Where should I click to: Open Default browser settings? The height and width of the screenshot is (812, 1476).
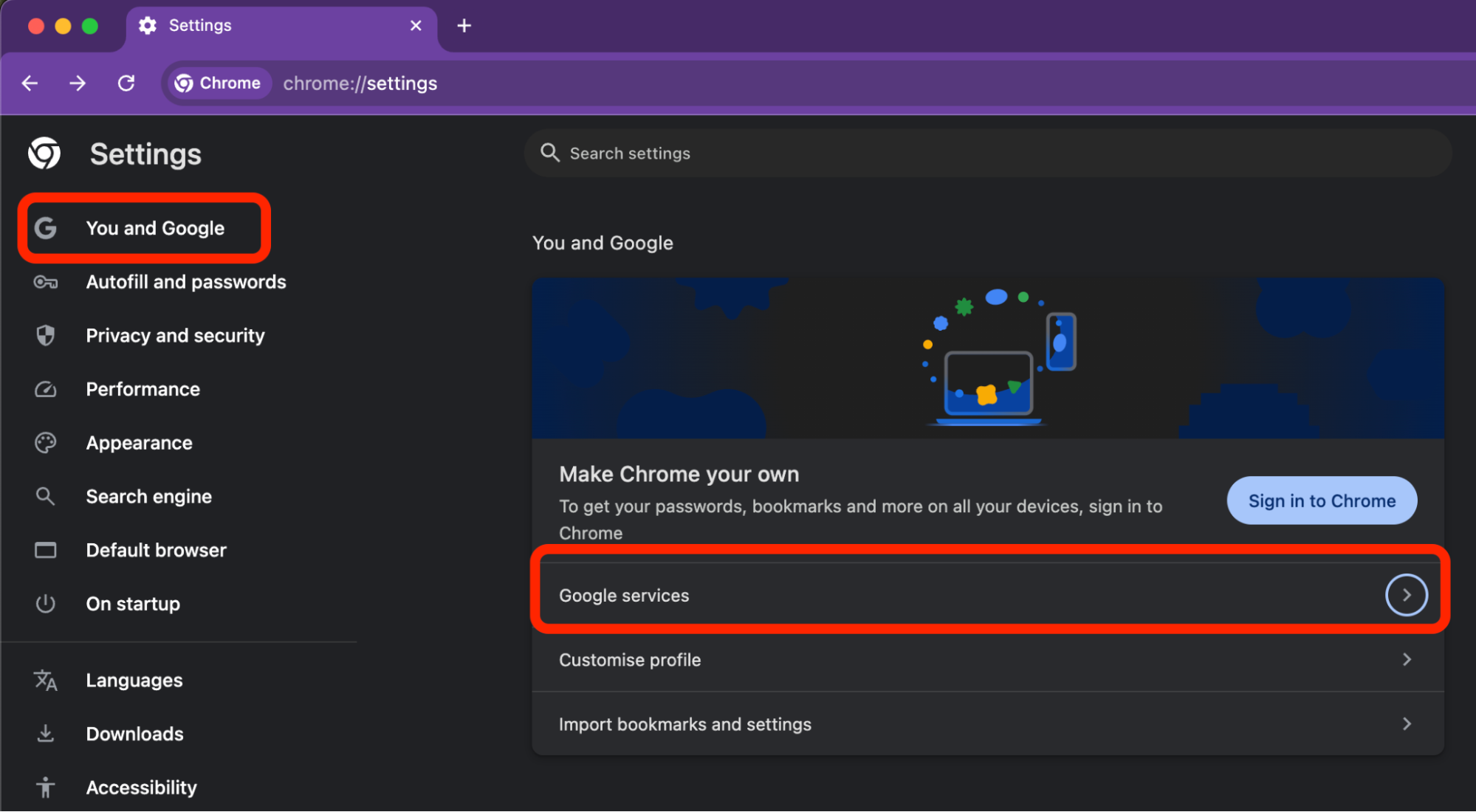157,551
